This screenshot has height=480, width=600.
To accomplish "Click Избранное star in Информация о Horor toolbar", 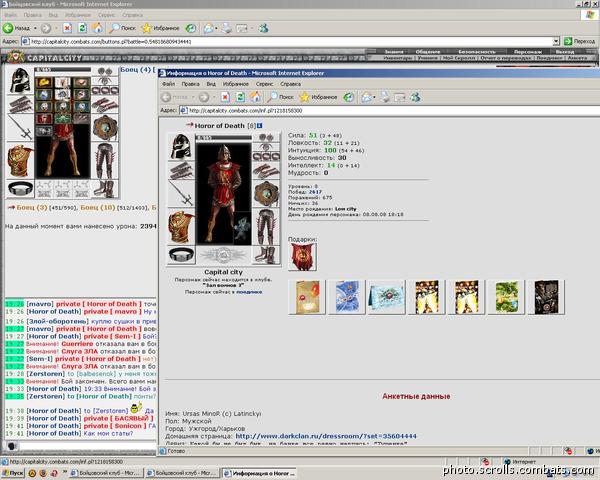I will [x=319, y=97].
